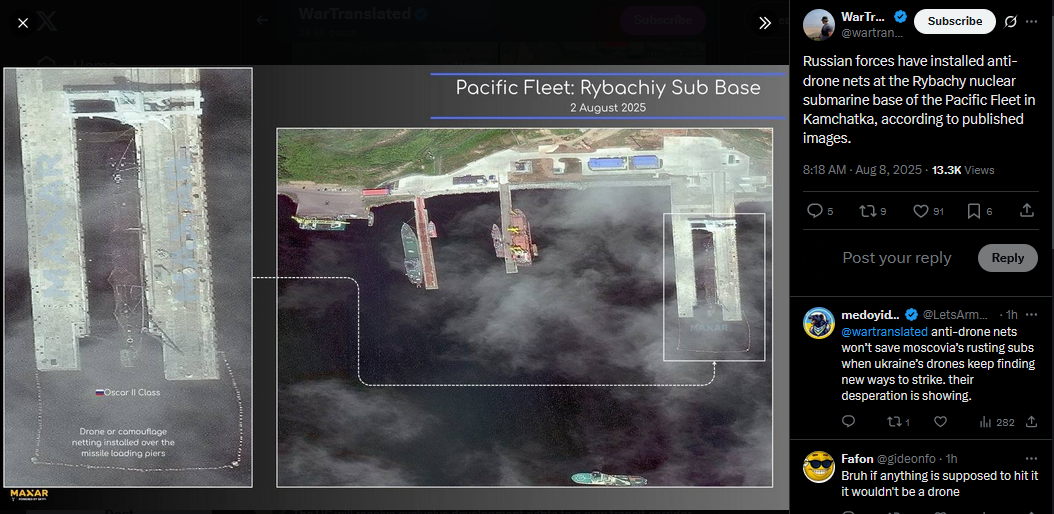The width and height of the screenshot is (1054, 514).
Task: Click the @LetsArm... handle in the reply
Action: click(955, 314)
